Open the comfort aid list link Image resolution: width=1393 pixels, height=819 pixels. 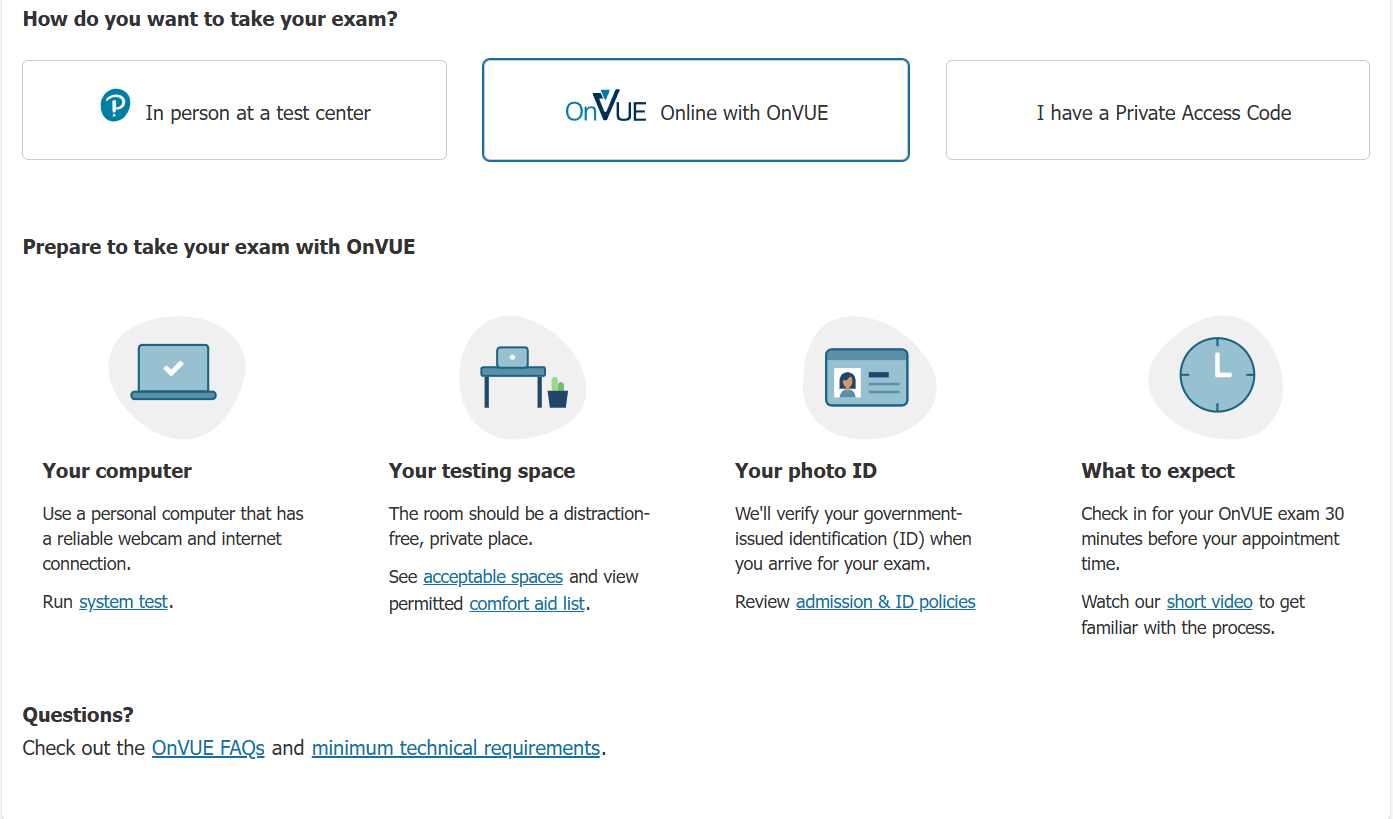point(527,603)
